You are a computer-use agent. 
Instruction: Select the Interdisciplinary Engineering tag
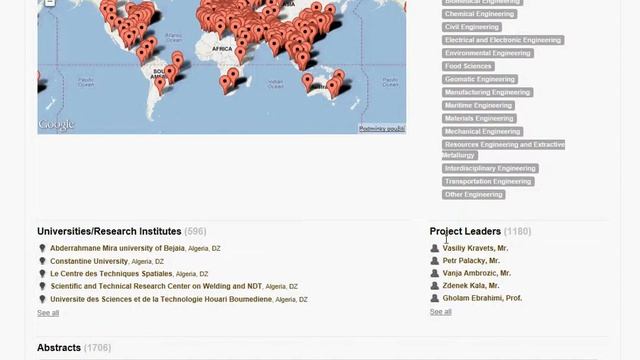490,168
